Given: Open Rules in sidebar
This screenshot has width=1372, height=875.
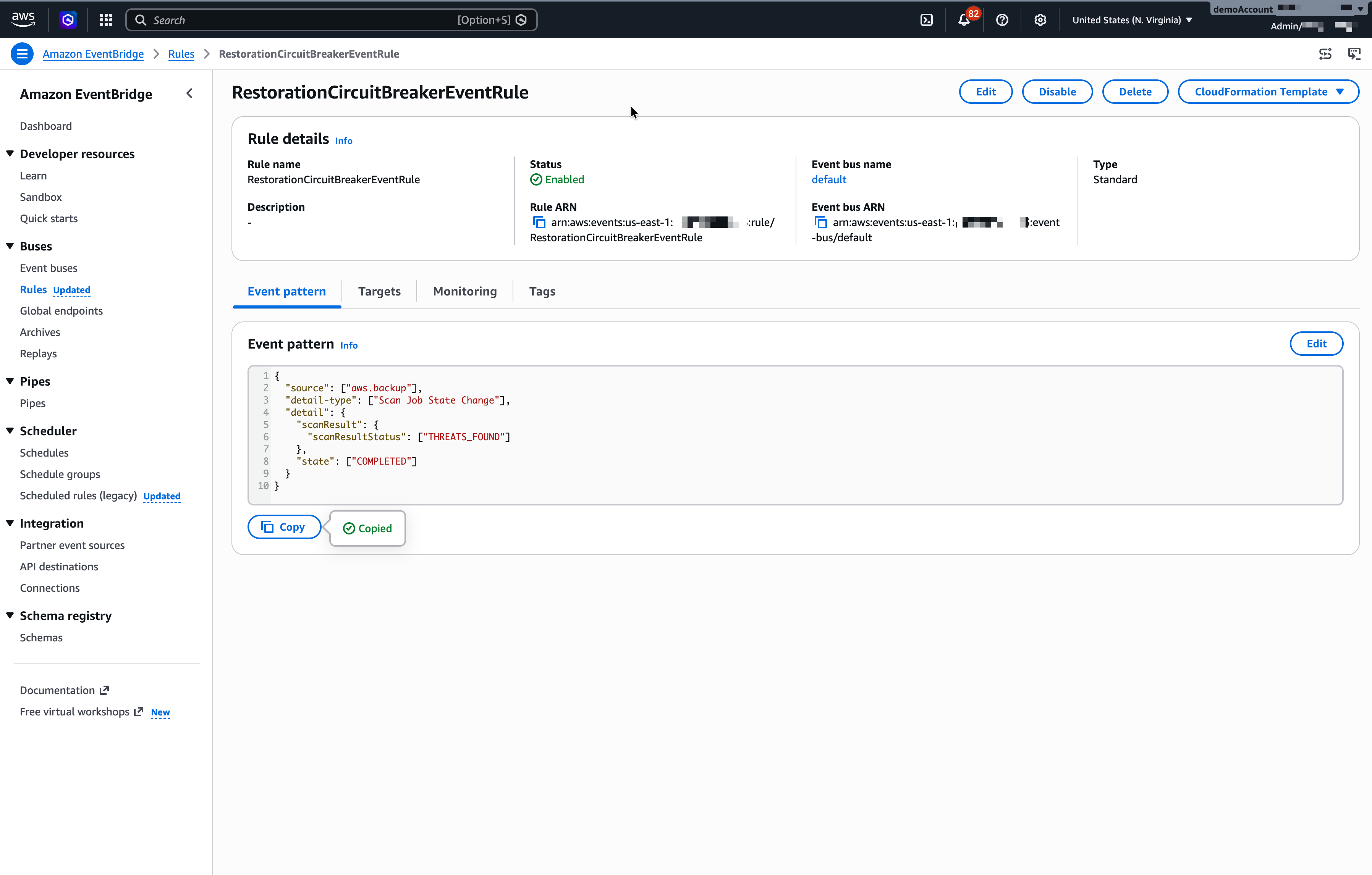Looking at the screenshot, I should pos(34,290).
